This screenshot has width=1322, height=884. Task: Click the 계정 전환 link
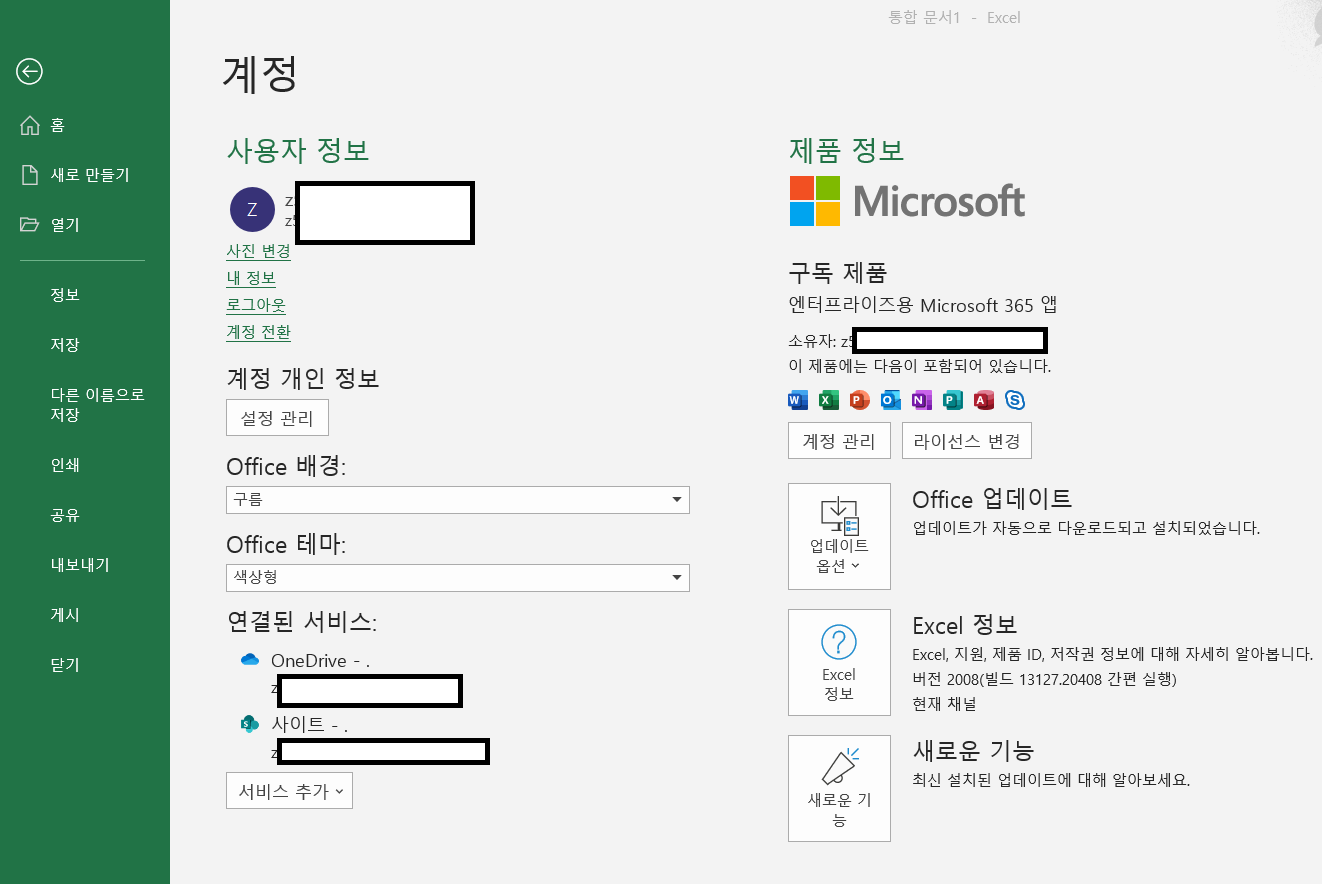(x=258, y=332)
